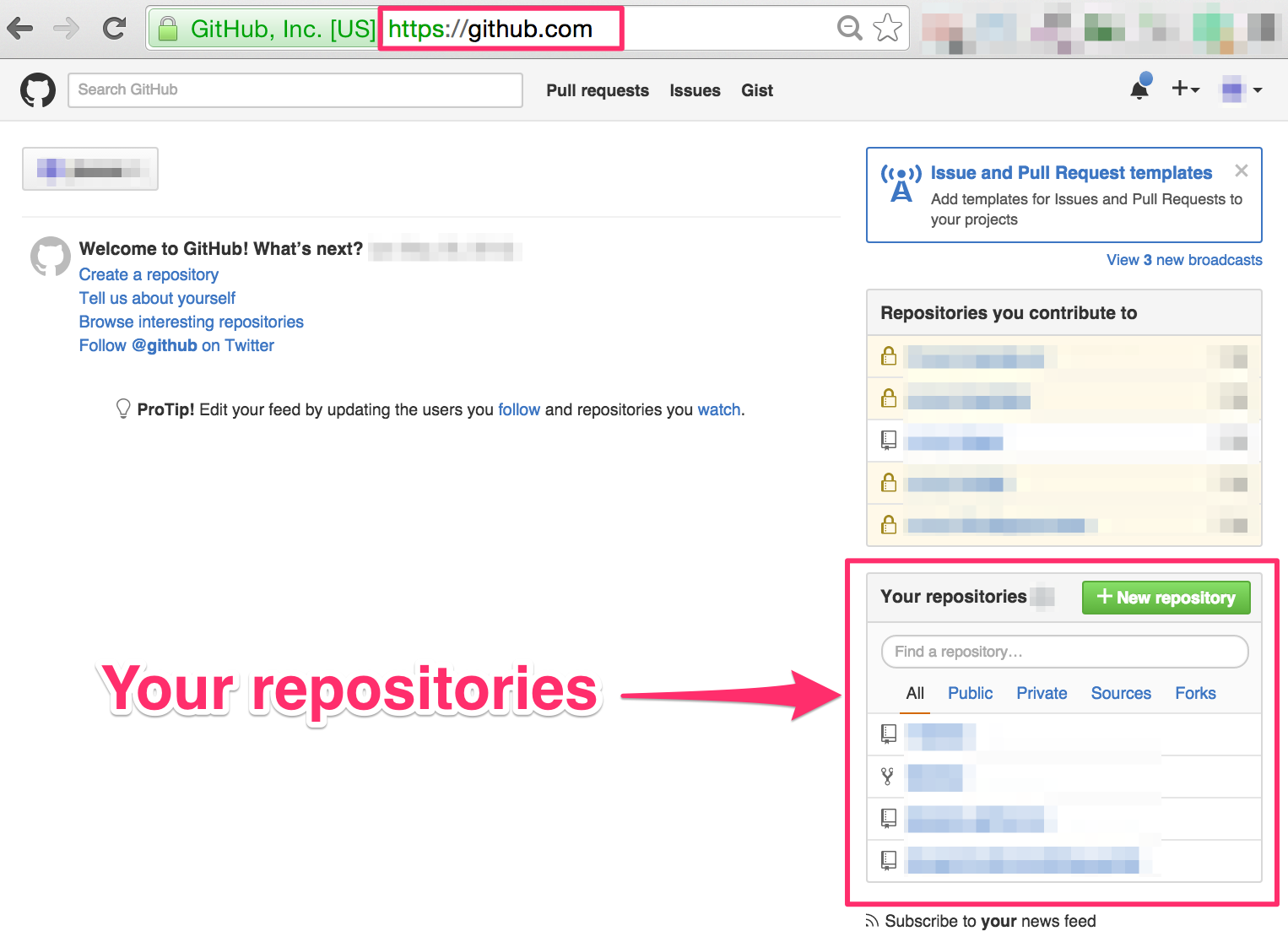The height and width of the screenshot is (942, 1288).
Task: Open Browse interesting repositories link
Action: (191, 322)
